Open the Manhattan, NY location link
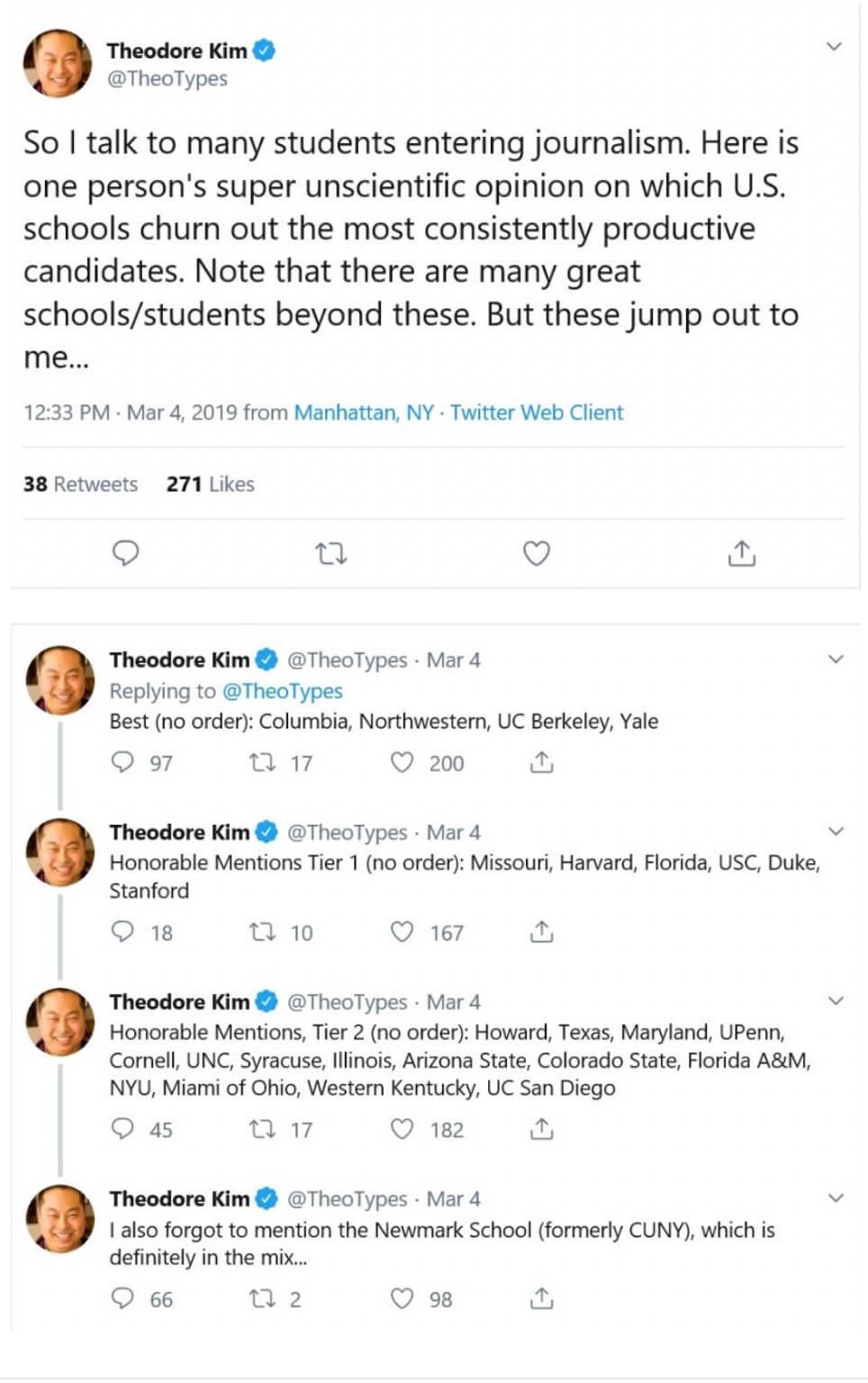Viewport: 868px width, 1383px height. (x=364, y=412)
